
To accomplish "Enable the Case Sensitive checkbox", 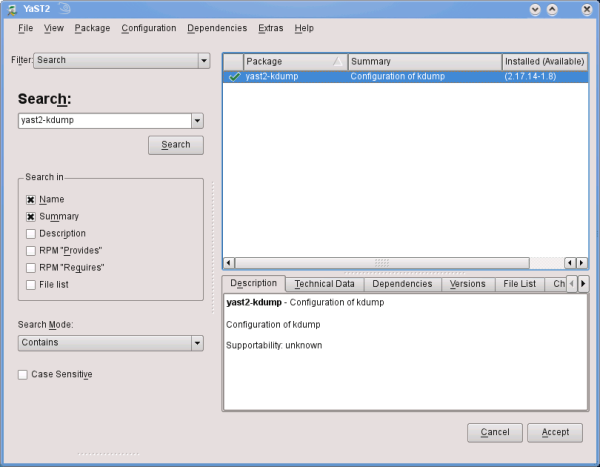I will pyautogui.click(x=23, y=375).
